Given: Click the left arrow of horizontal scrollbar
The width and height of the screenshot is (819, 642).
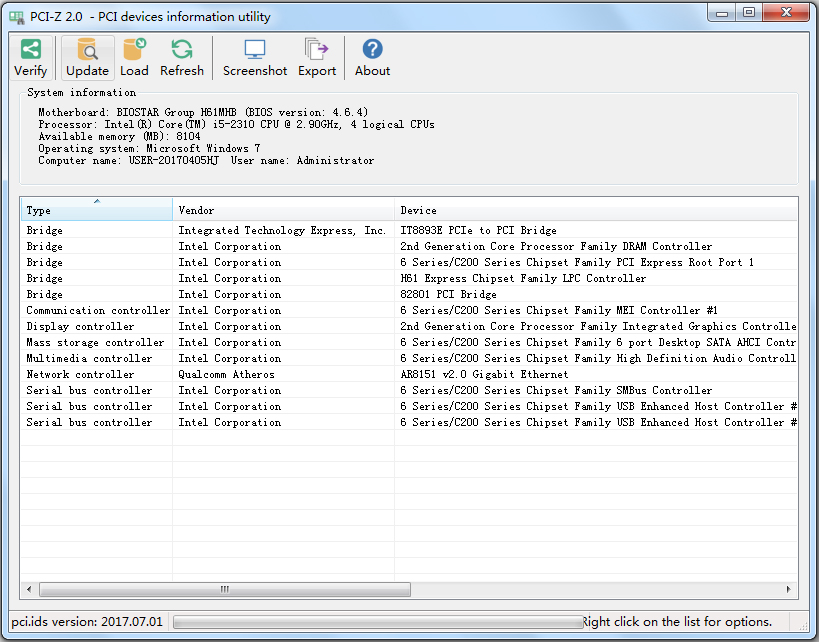Looking at the screenshot, I should tap(29, 590).
